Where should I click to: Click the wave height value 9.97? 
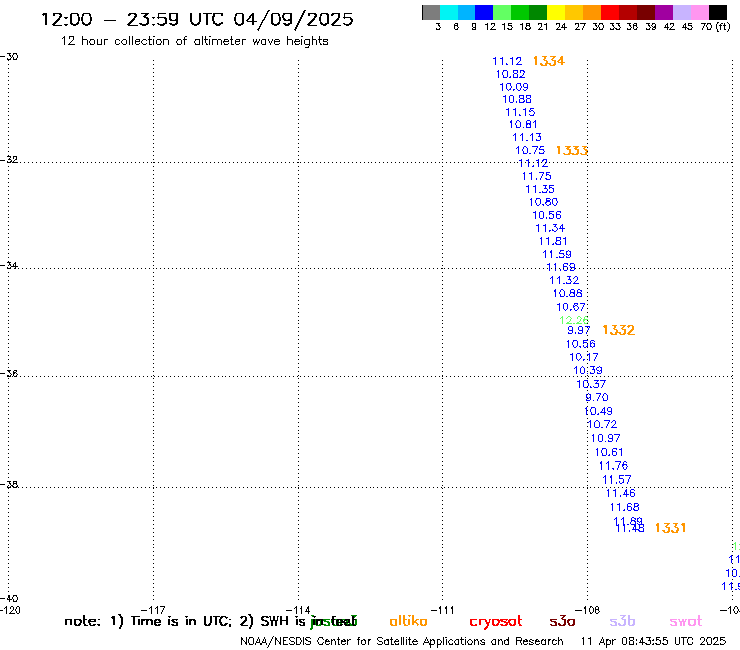pyautogui.click(x=579, y=330)
